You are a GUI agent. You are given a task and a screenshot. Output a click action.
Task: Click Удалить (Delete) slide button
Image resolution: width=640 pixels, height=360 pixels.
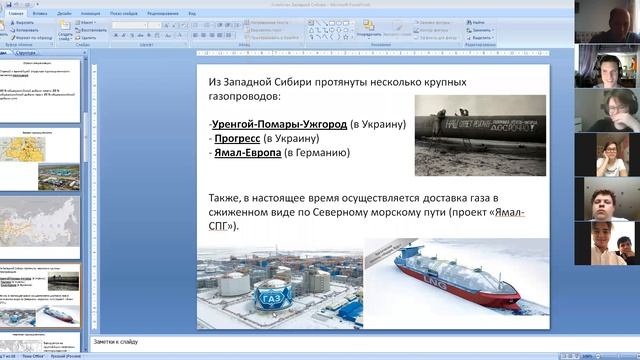click(86, 38)
